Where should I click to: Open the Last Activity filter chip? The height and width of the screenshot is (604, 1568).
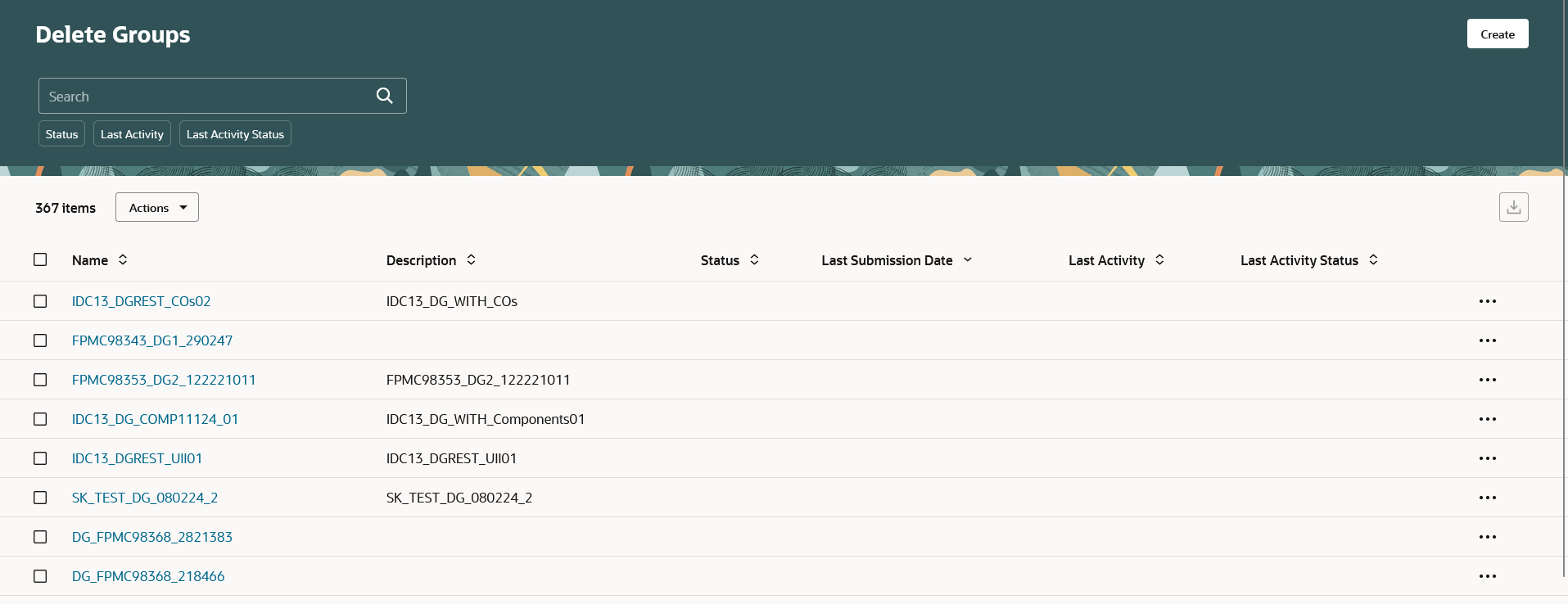point(132,133)
